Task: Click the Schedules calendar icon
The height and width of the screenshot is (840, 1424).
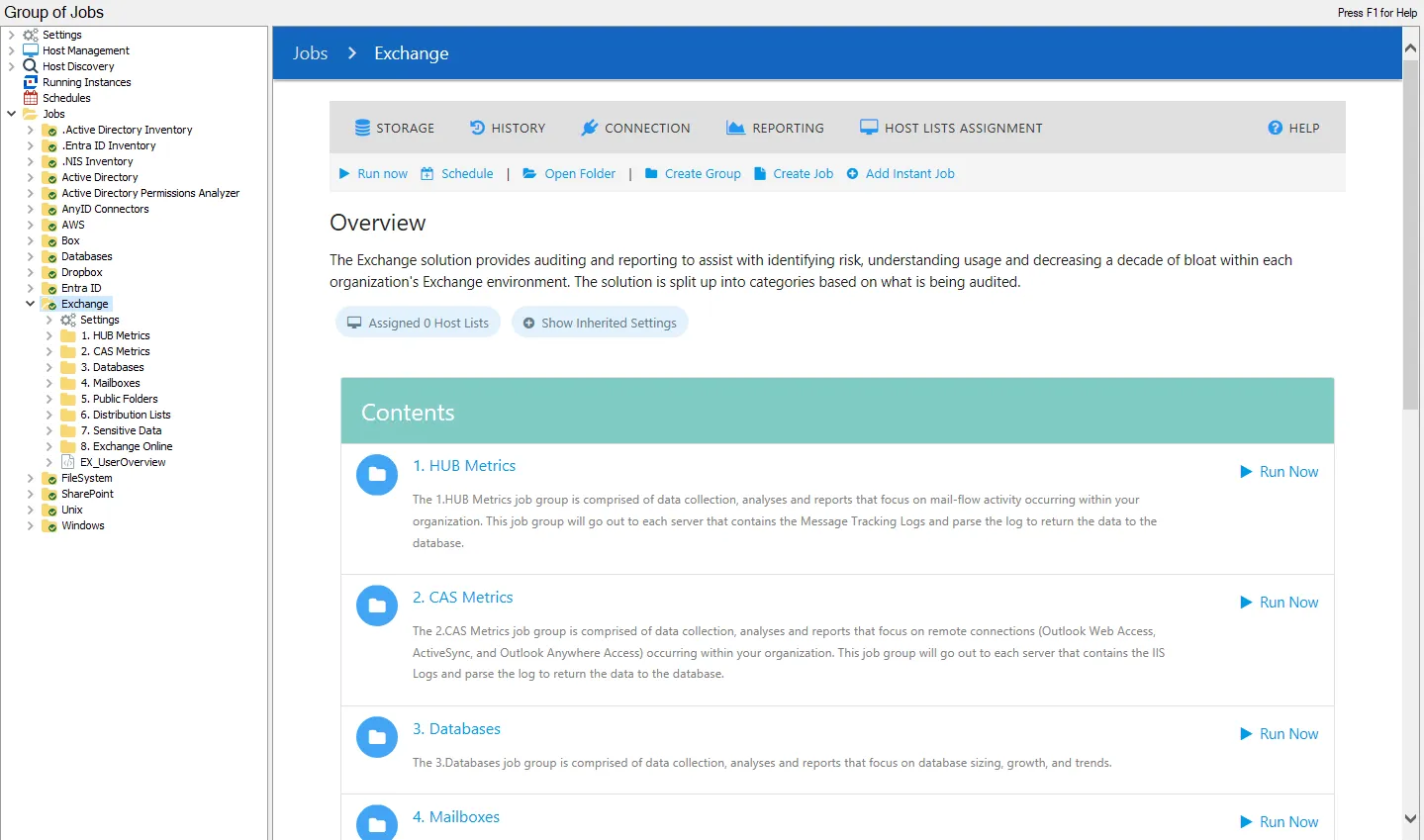Action: (31, 98)
